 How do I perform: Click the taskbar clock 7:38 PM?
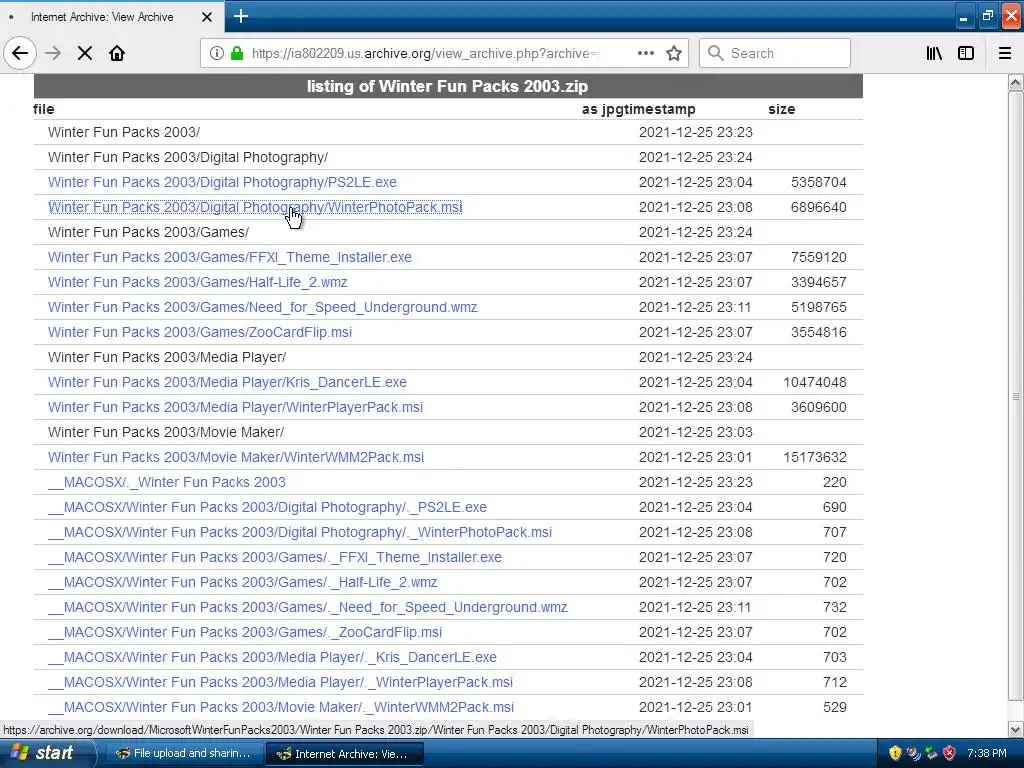click(x=987, y=753)
